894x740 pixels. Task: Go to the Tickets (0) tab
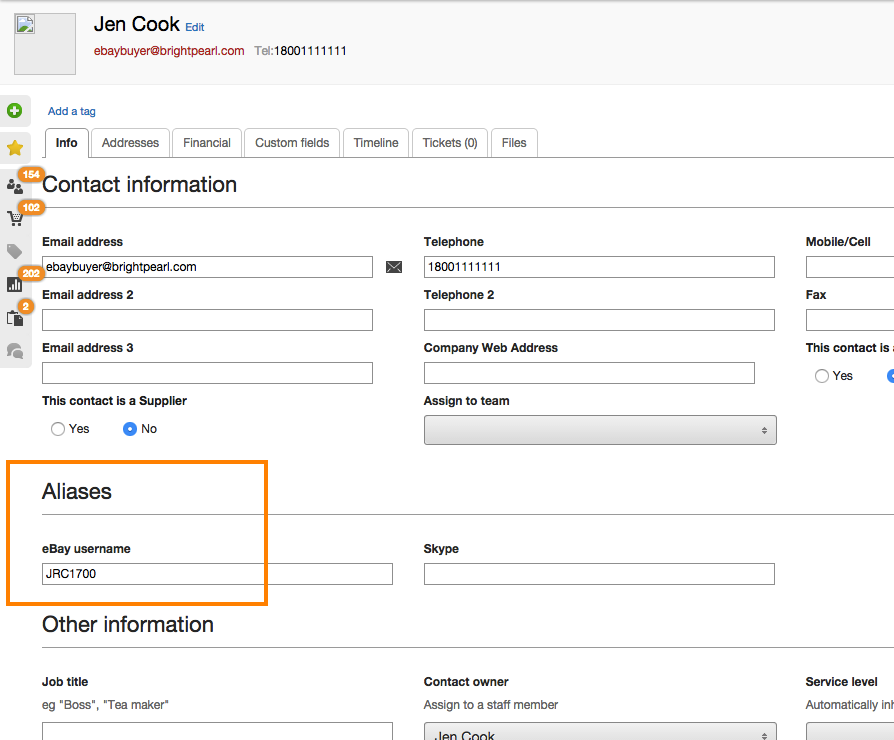tap(450, 143)
